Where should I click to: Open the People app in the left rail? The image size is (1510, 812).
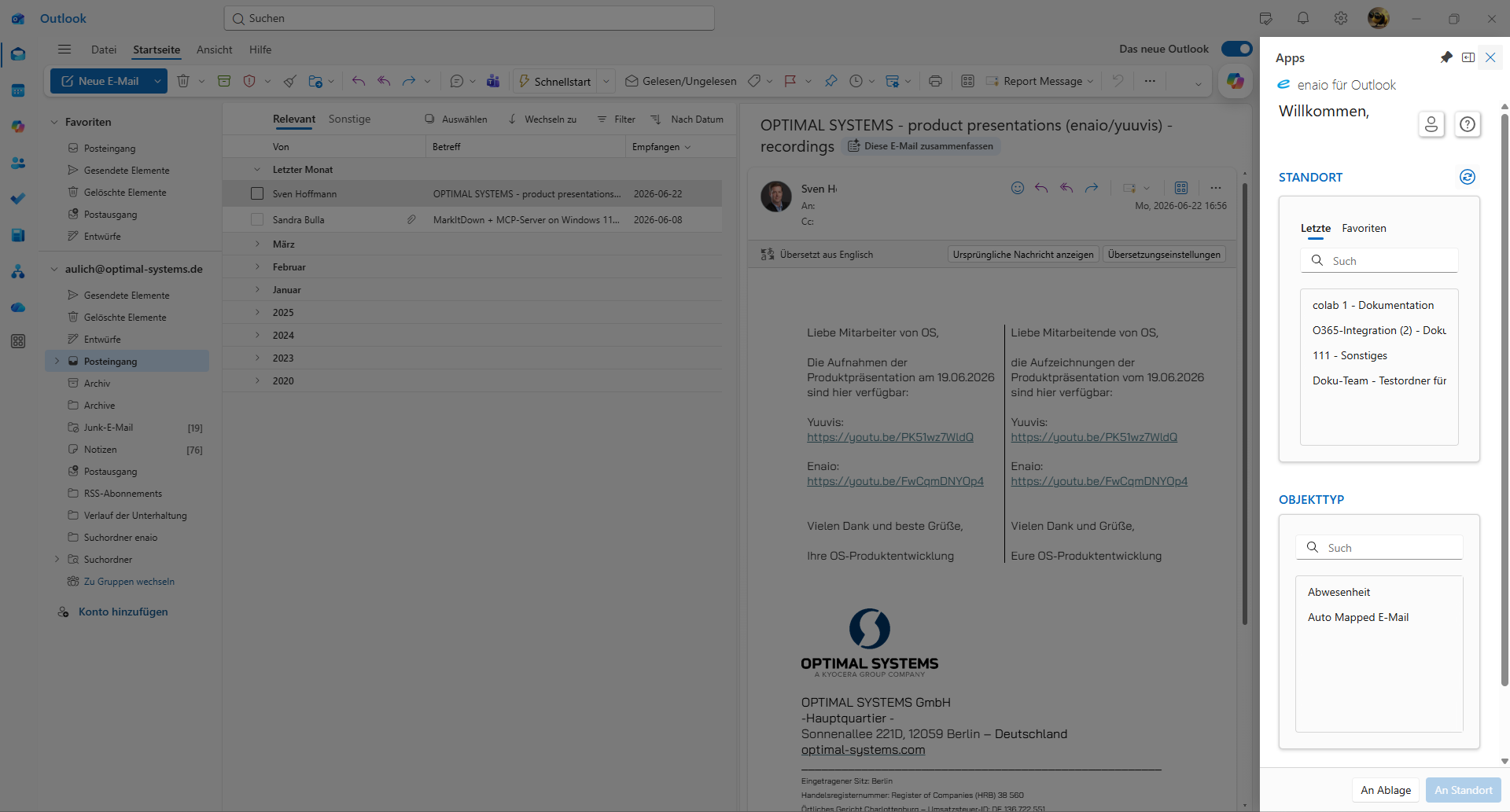coord(18,163)
